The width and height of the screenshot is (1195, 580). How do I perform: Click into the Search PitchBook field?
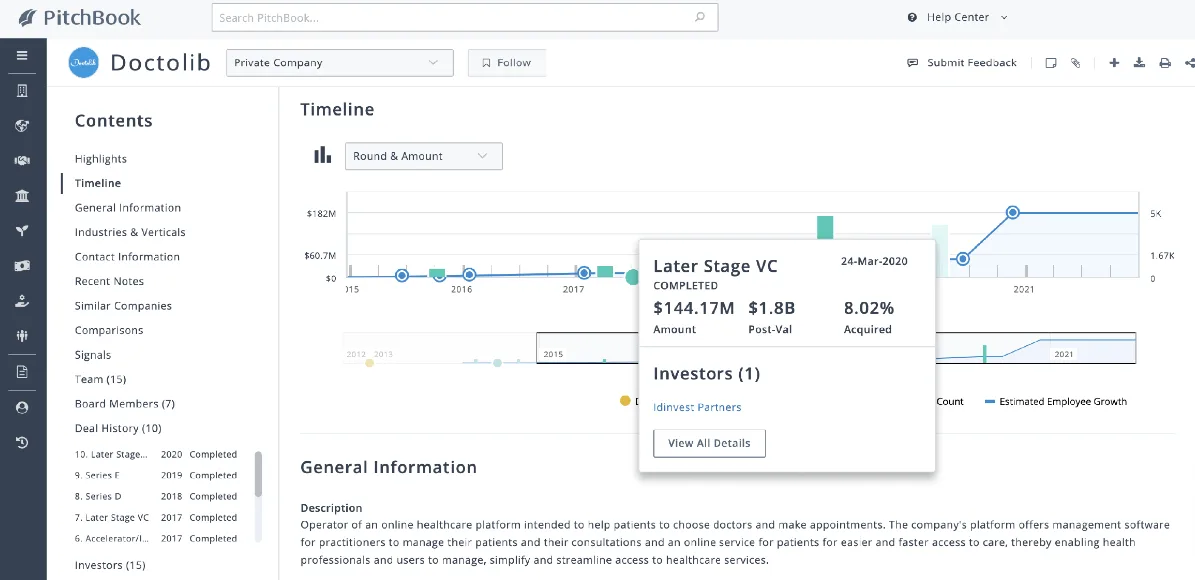(465, 17)
